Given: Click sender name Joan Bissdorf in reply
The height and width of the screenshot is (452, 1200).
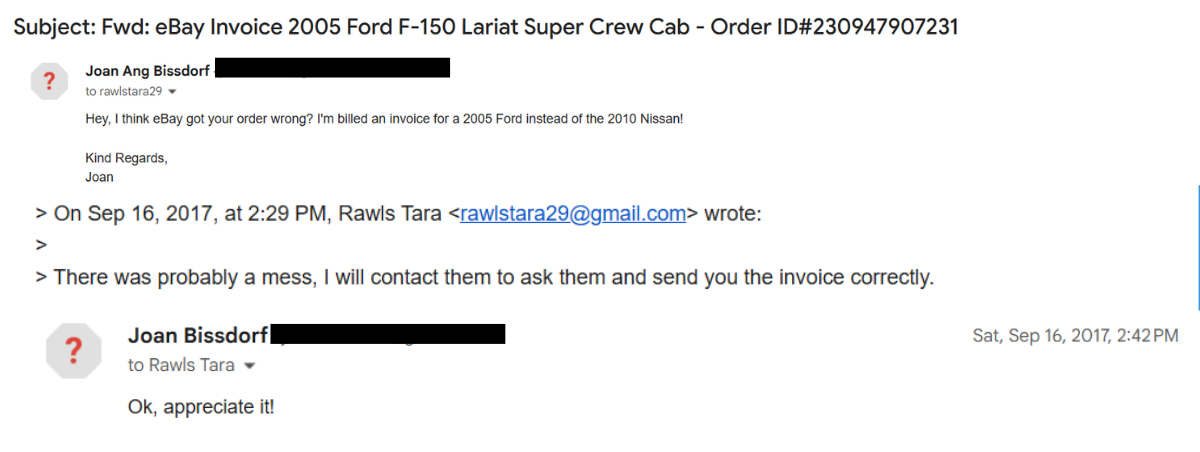Looking at the screenshot, I should click(199, 335).
